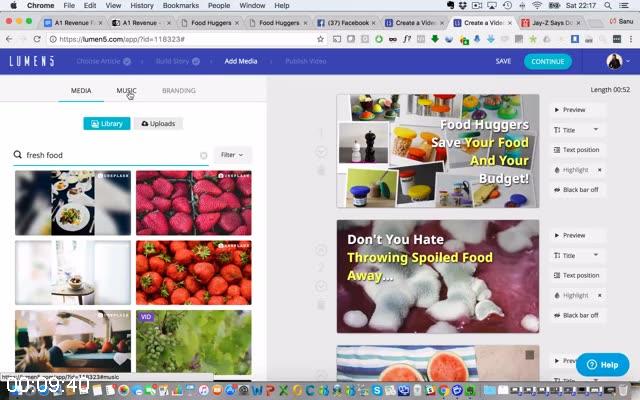Click the 'fresh food' search field
Viewport: 640px width, 400px height.
point(110,155)
